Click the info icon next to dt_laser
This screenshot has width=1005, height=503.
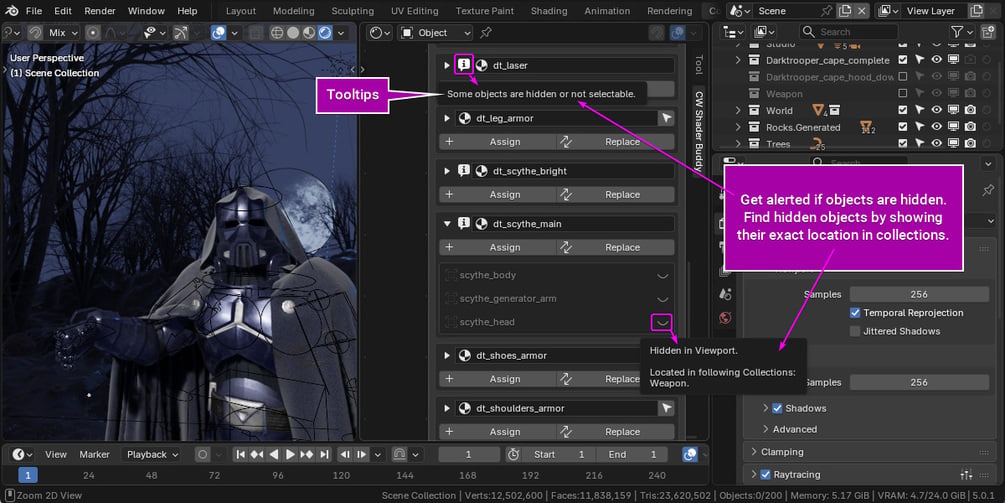tap(464, 65)
